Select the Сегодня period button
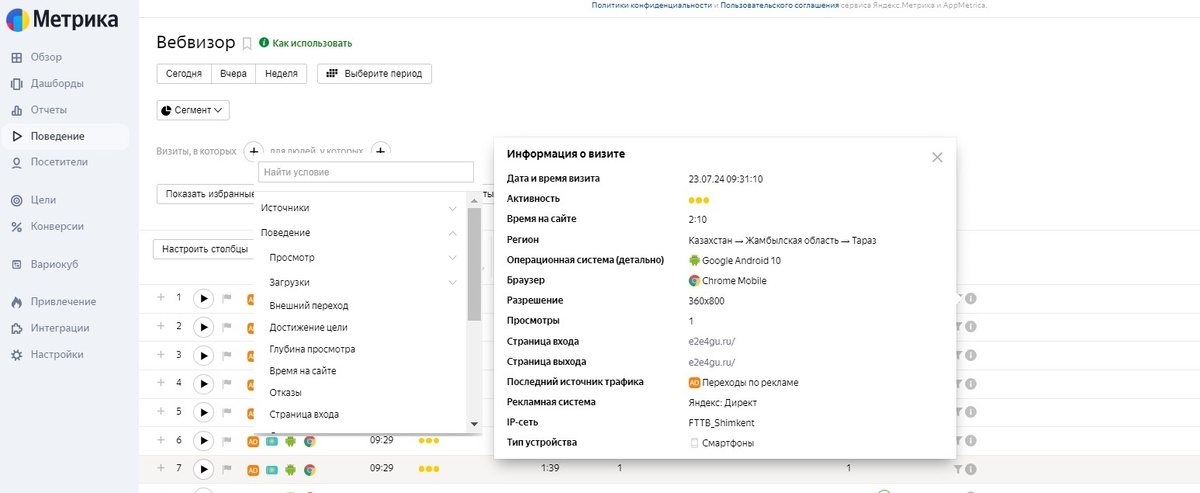This screenshot has width=1200, height=493. pyautogui.click(x=184, y=74)
